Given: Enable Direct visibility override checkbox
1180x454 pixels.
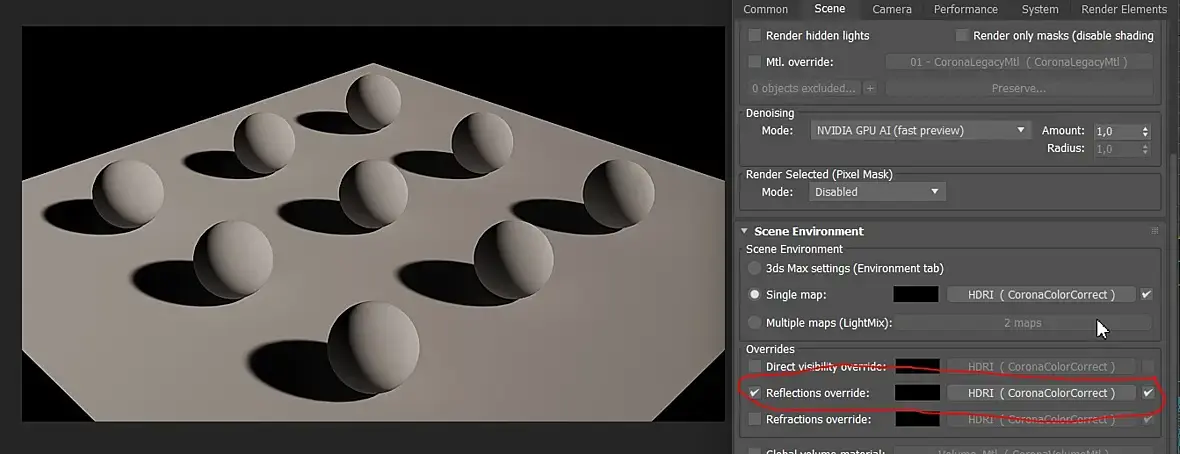Looking at the screenshot, I should (x=755, y=367).
